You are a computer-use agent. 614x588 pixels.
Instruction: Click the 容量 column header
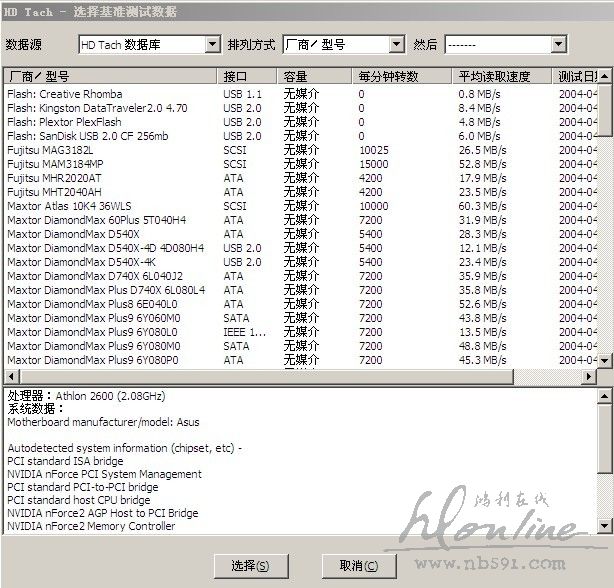pyautogui.click(x=315, y=76)
